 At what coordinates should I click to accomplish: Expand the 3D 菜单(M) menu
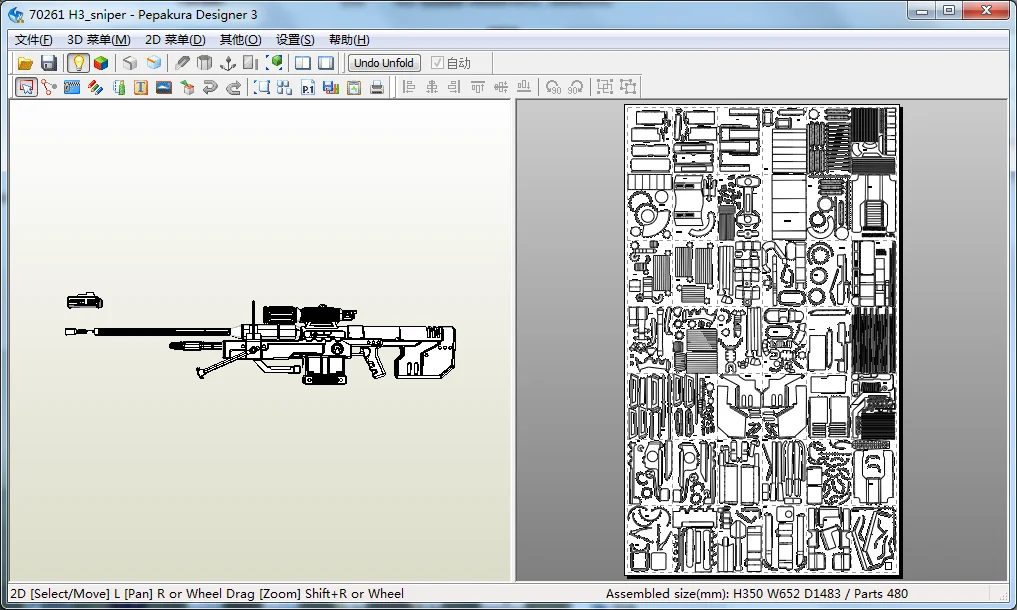[x=98, y=40]
